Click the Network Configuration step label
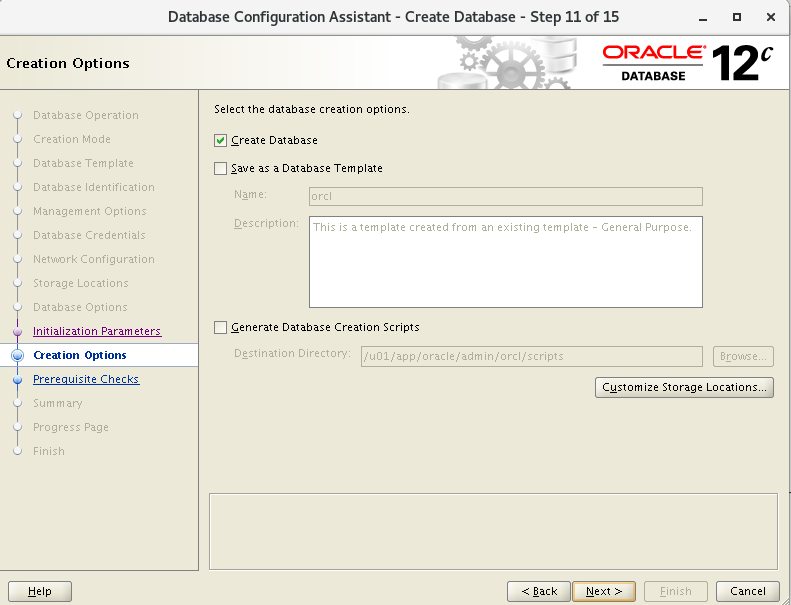Screen dimensions: 791x605 (94, 259)
